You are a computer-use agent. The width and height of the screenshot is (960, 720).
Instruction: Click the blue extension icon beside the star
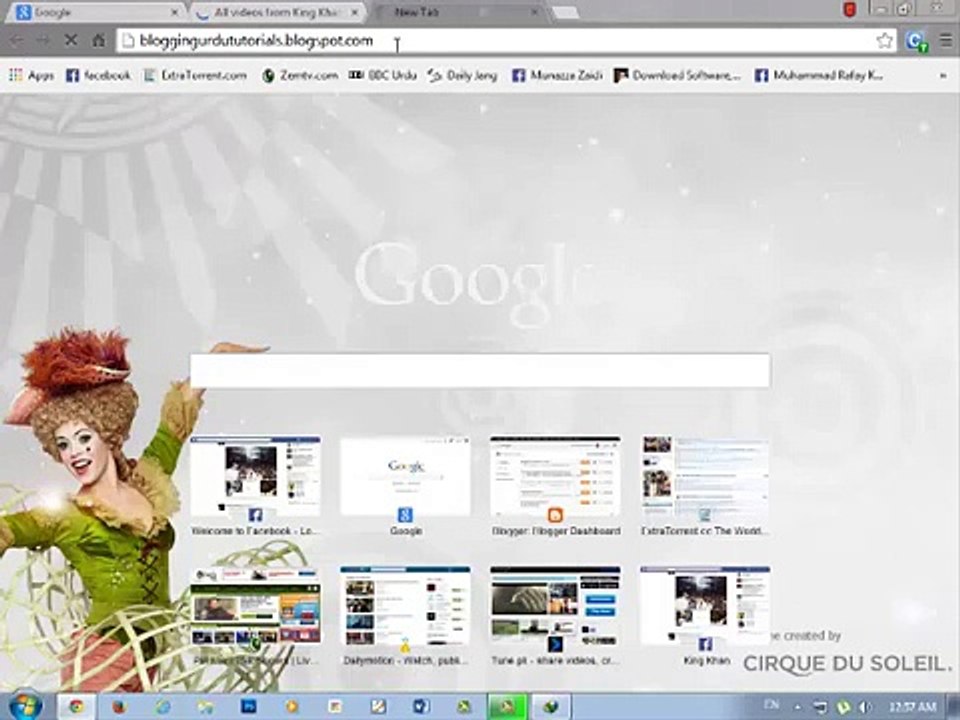tap(917, 41)
